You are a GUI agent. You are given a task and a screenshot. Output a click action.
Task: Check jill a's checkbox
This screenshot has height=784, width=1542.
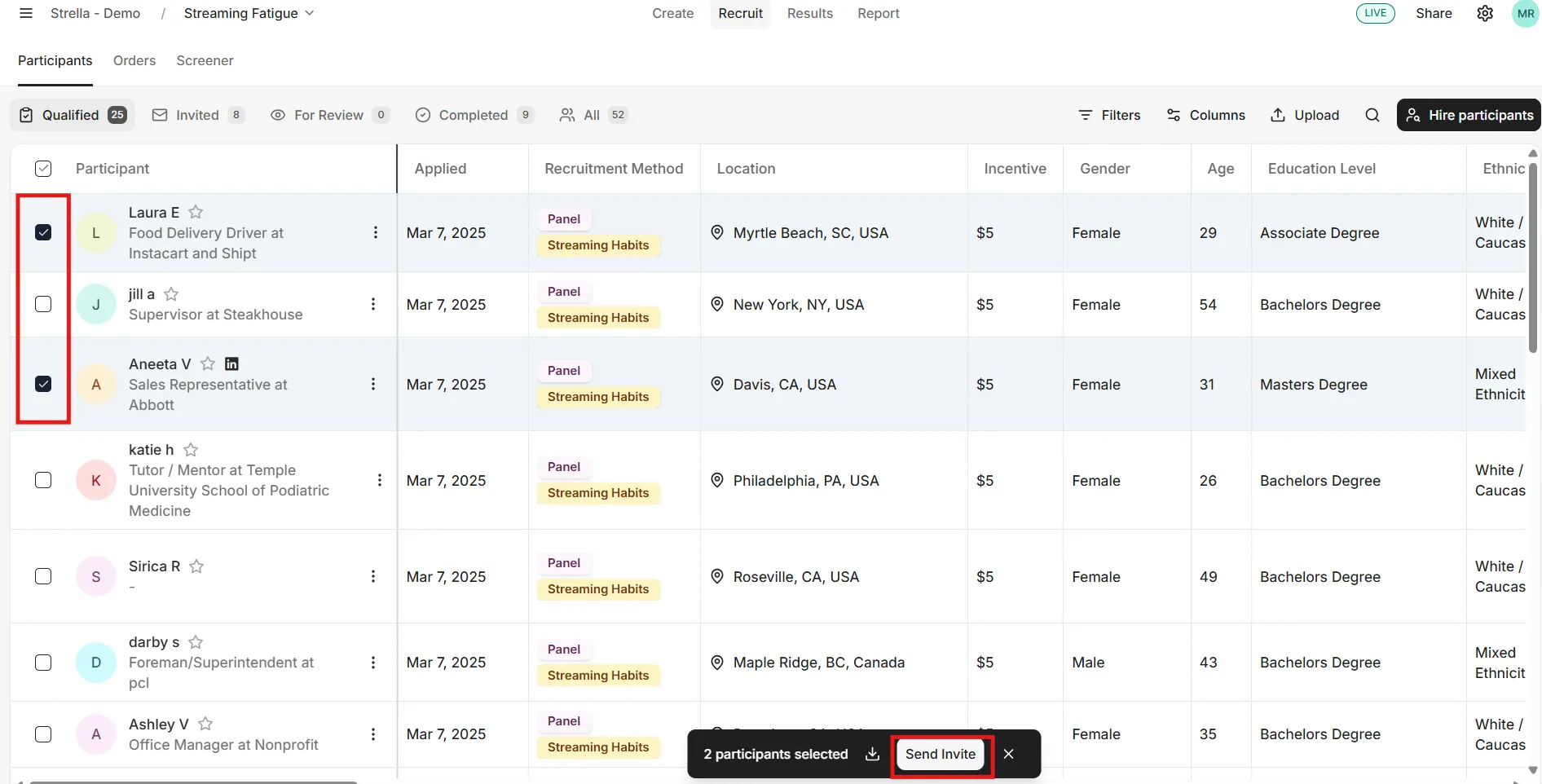(43, 304)
